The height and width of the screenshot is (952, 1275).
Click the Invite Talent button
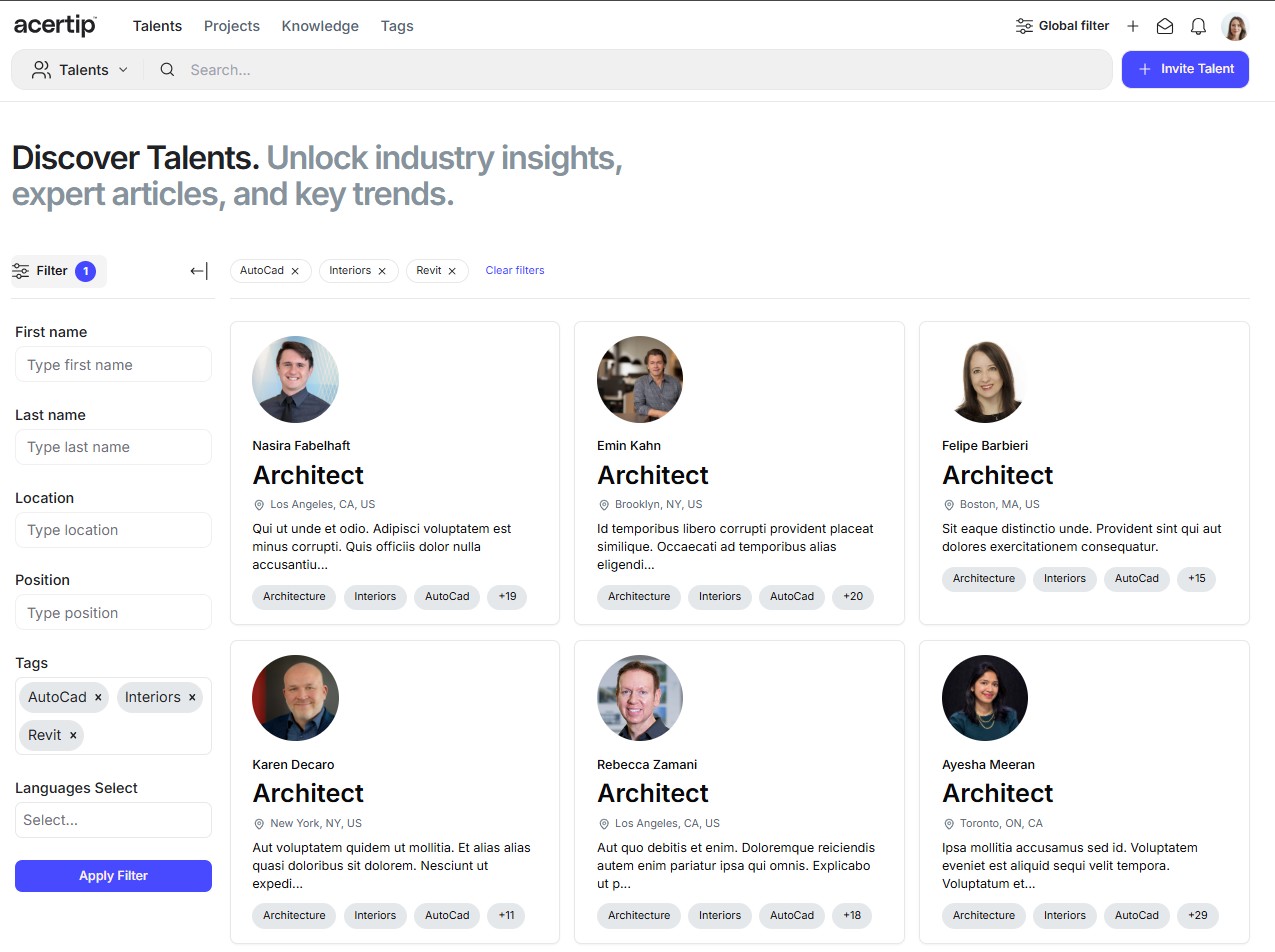[1185, 69]
